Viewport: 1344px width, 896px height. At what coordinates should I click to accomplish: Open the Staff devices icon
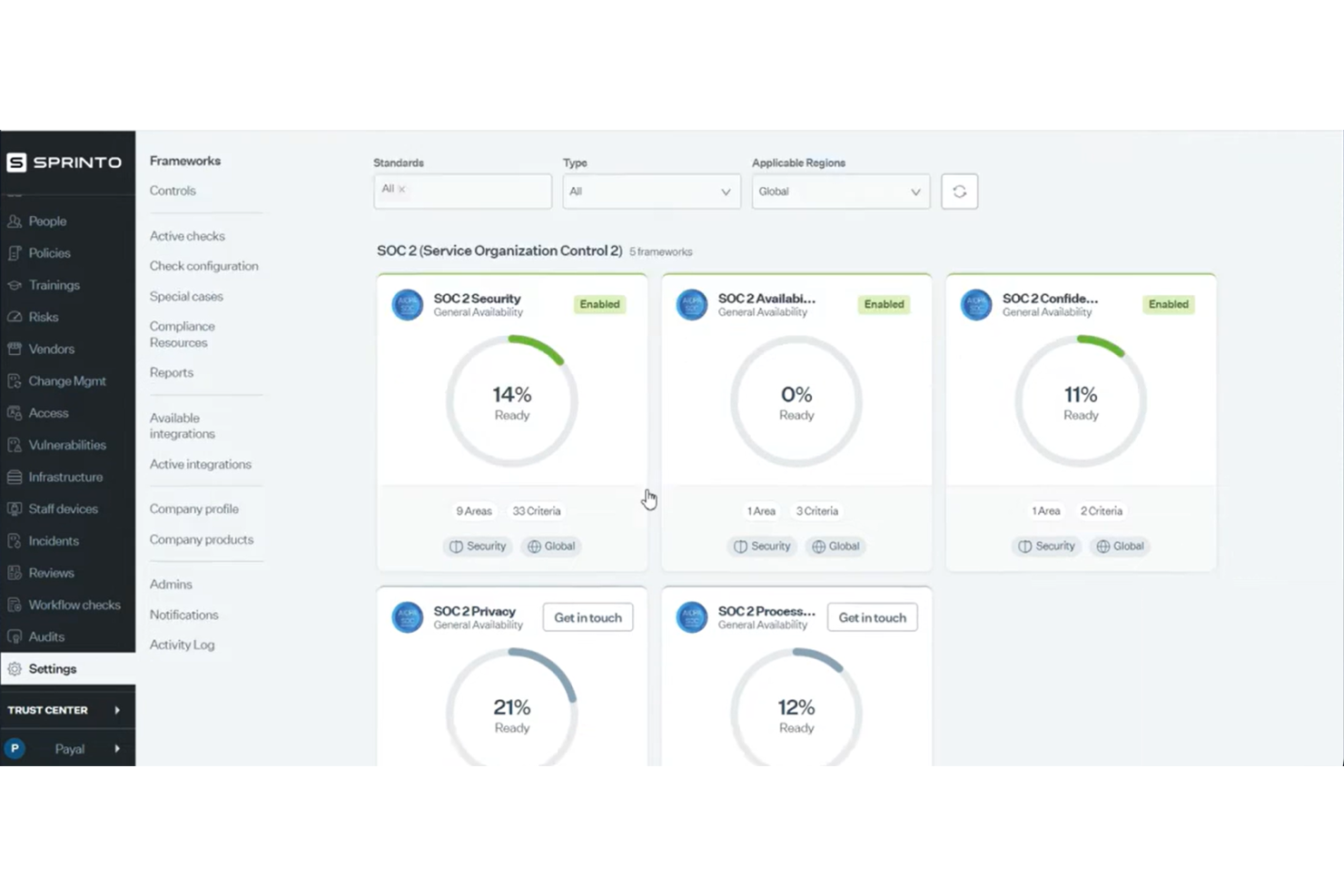click(x=15, y=509)
